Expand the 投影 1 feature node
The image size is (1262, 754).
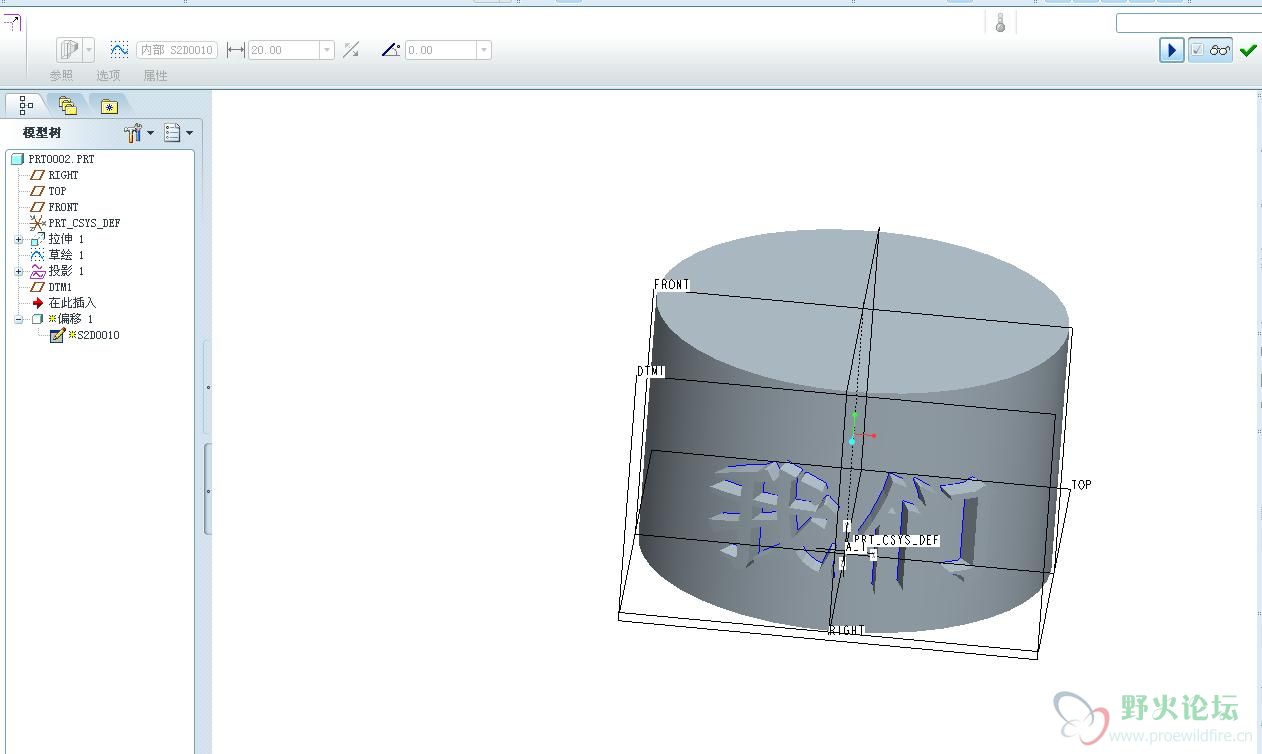pos(19,272)
